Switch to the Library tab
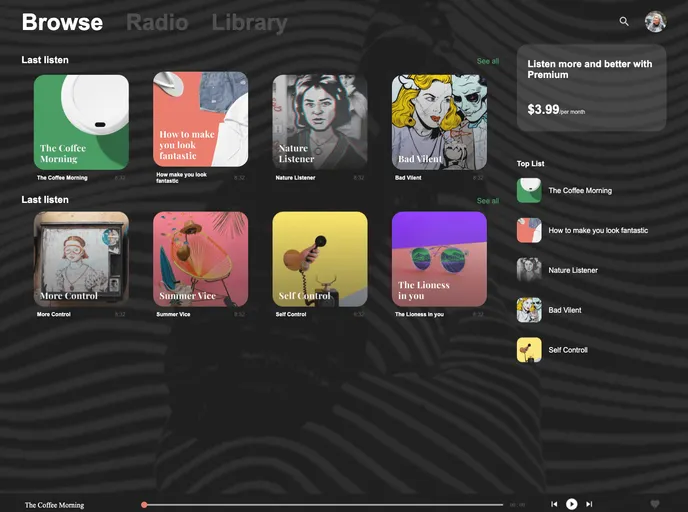This screenshot has width=688, height=512. 249,23
